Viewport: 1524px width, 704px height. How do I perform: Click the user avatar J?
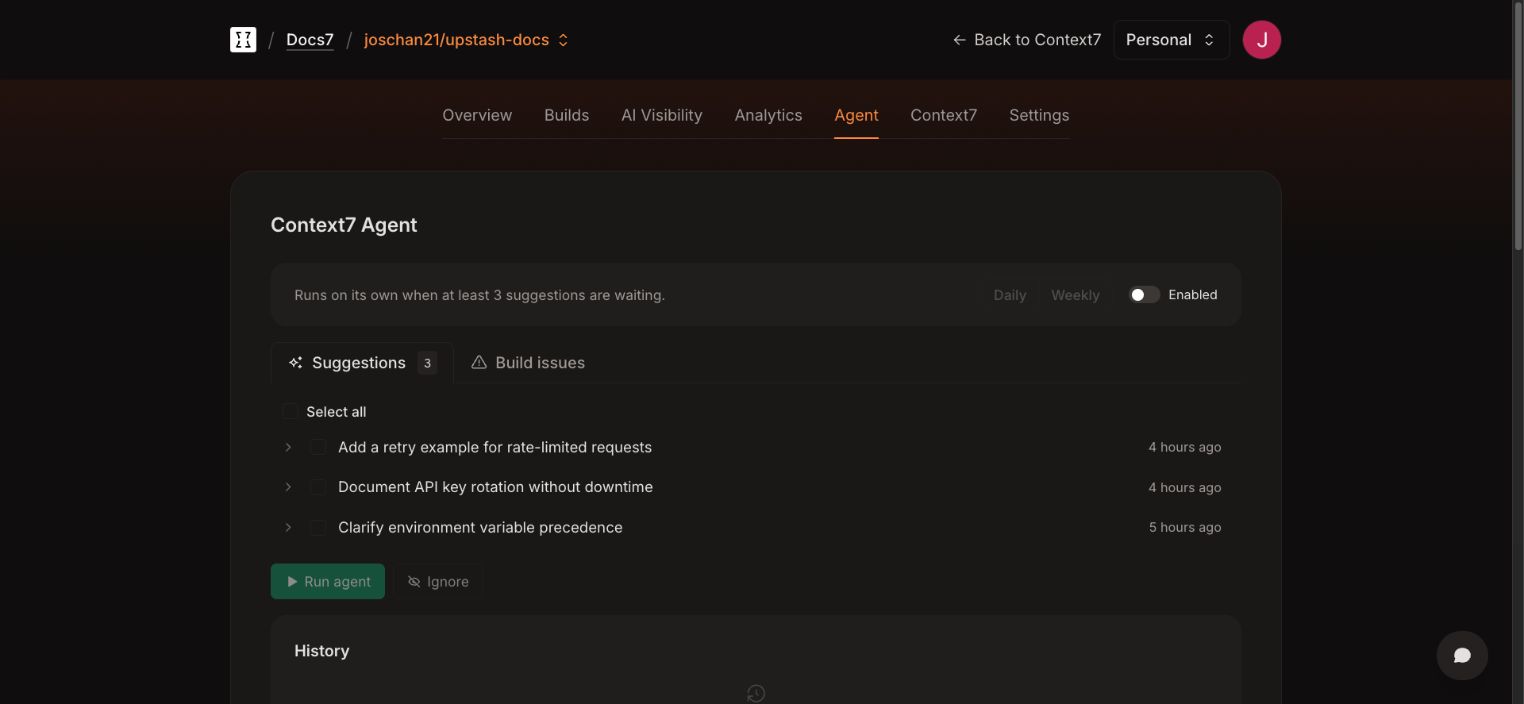[x=1262, y=40]
